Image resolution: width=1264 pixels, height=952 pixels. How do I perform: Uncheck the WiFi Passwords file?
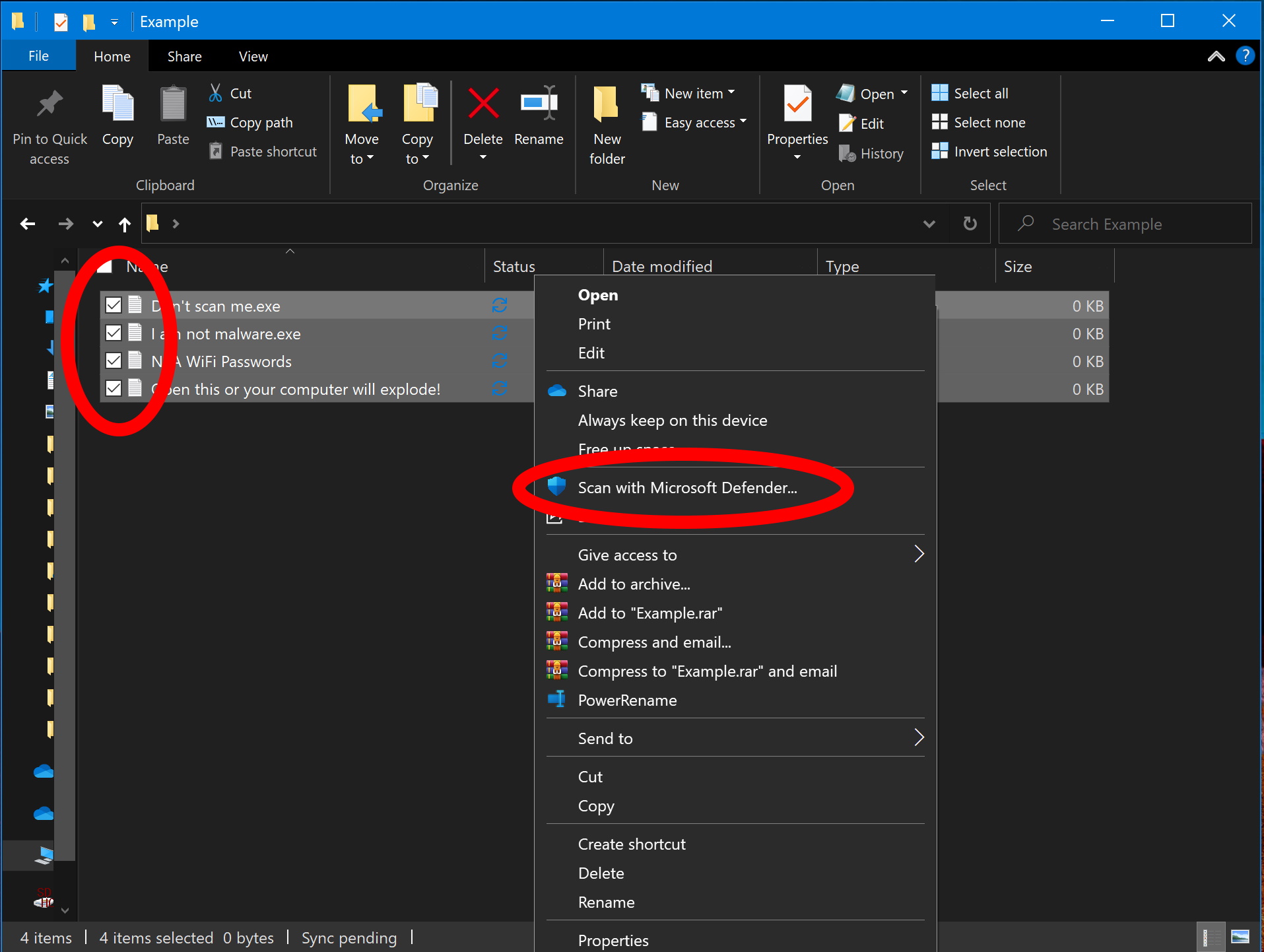[113, 360]
